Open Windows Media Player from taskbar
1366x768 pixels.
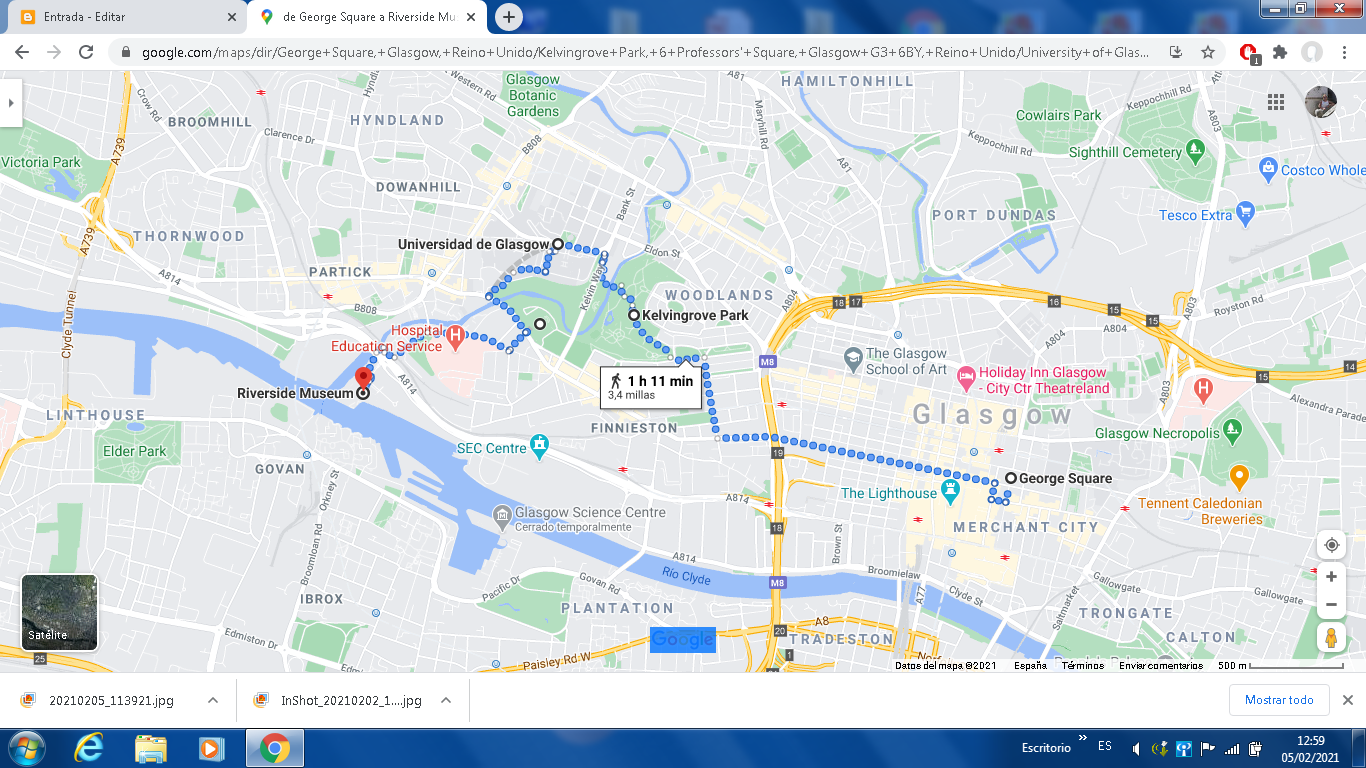(210, 748)
